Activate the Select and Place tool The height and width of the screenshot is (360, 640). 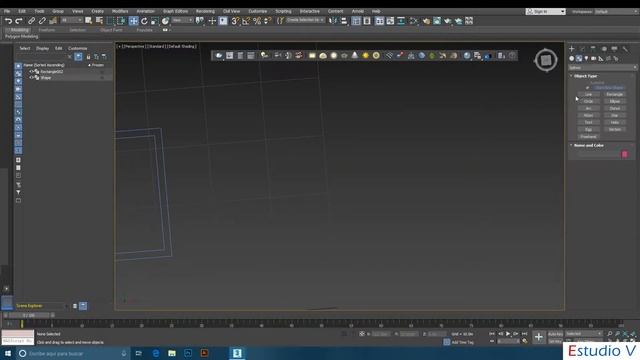(165, 21)
